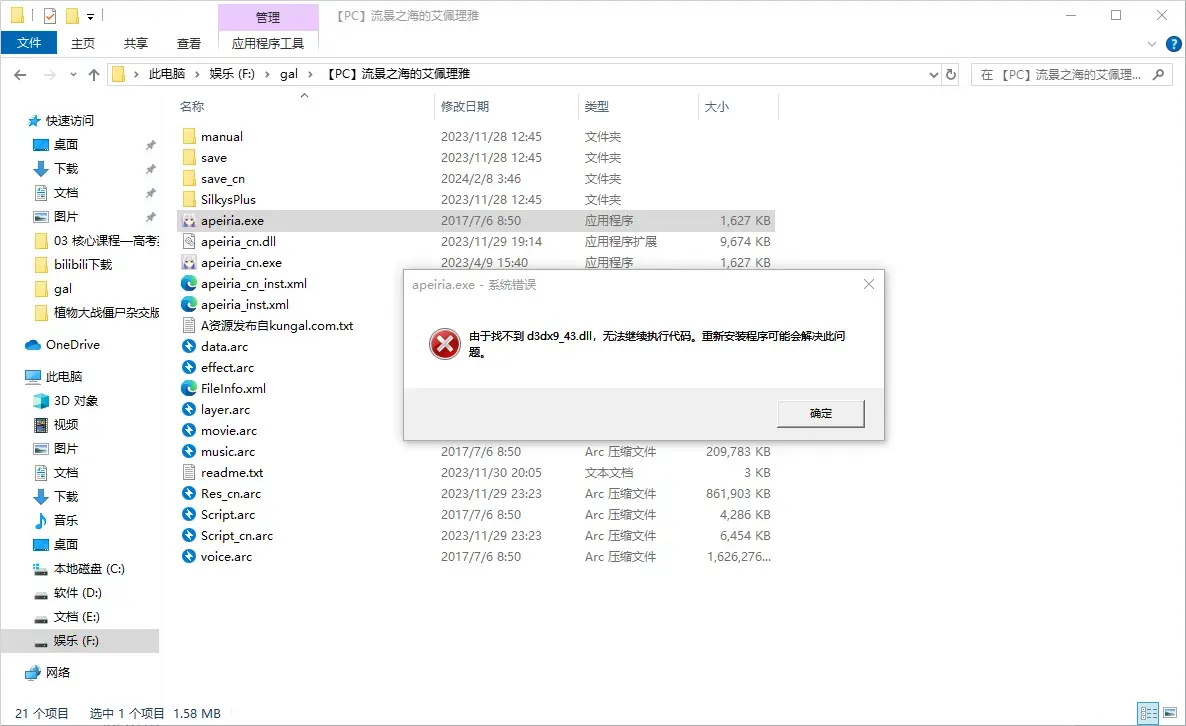
Task: Open the 主页 ribbon tab
Action: (83, 43)
